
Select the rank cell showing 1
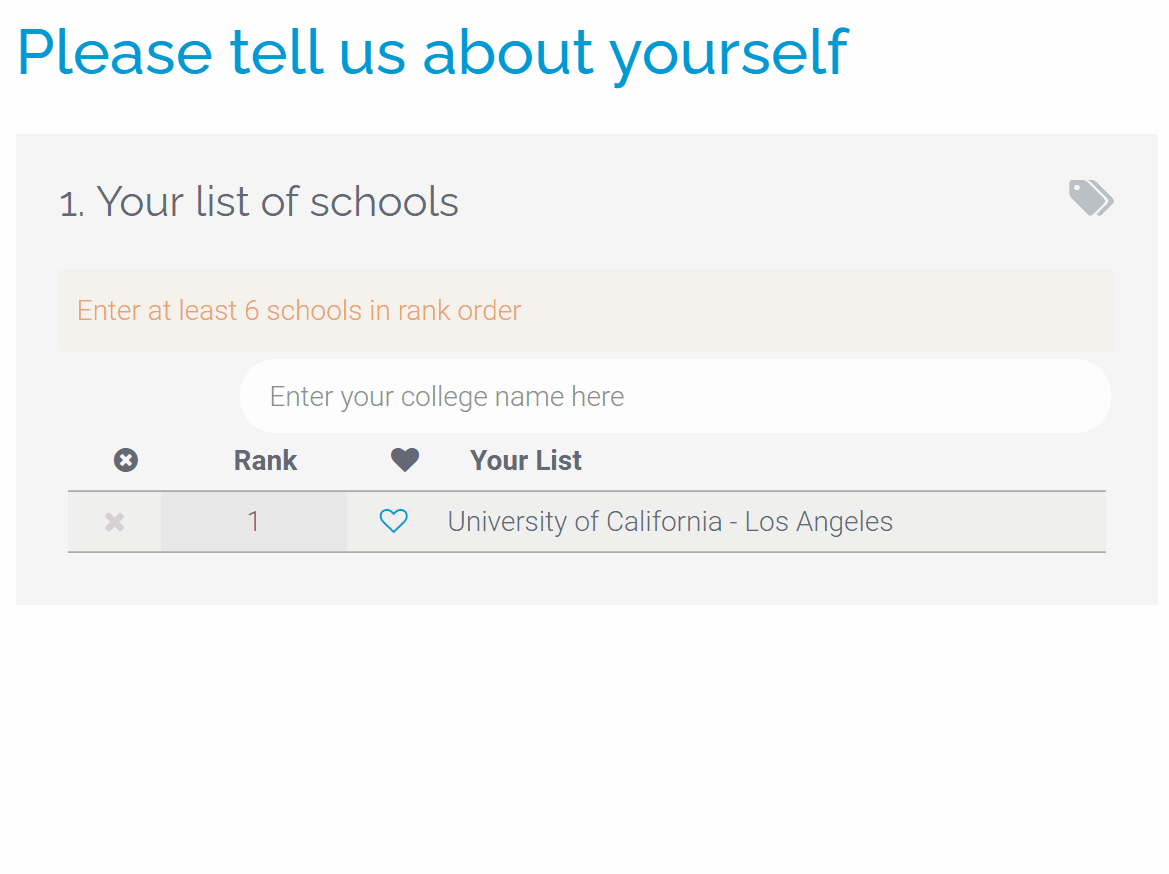(254, 521)
